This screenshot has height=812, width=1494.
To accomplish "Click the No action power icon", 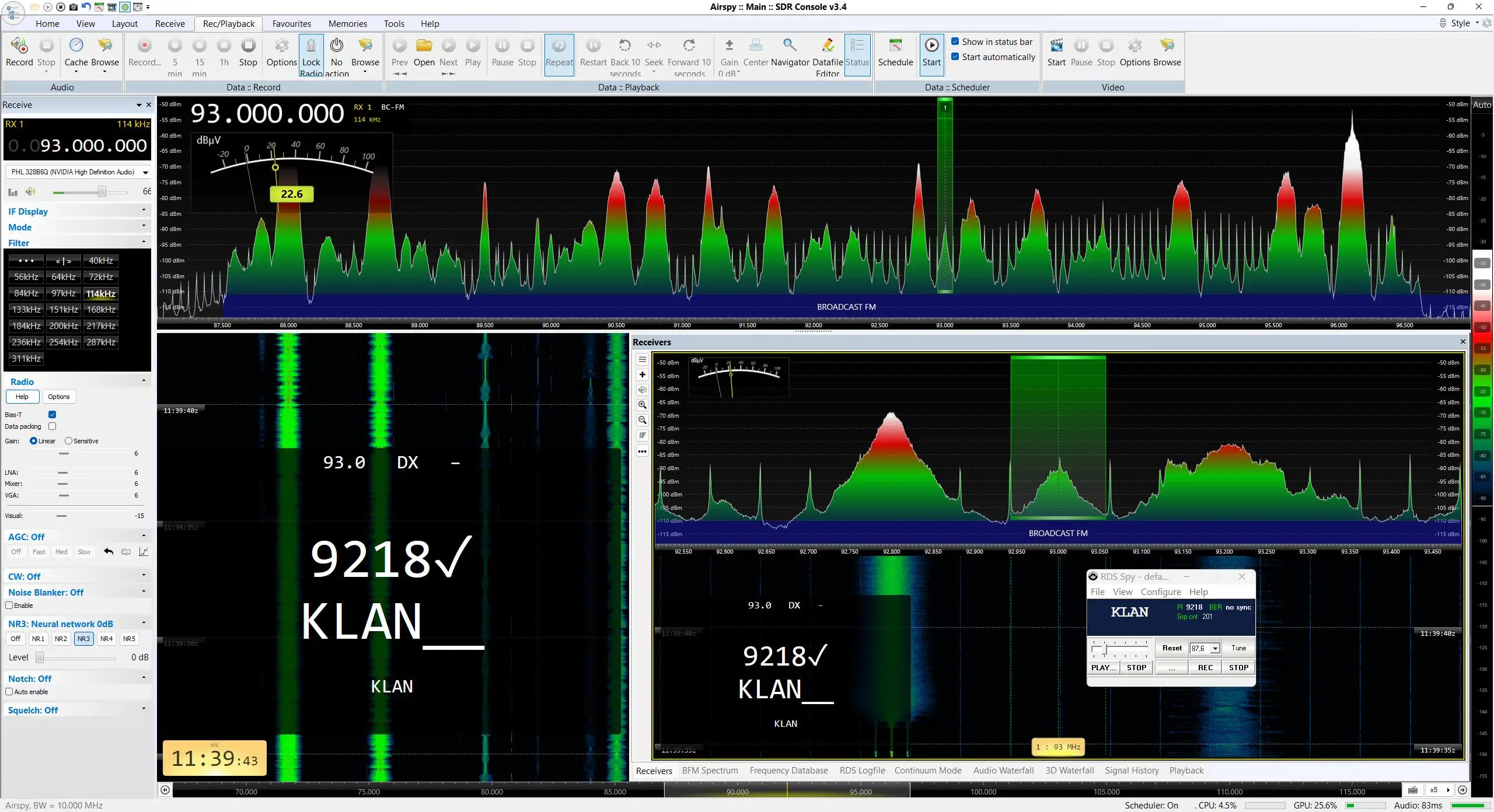I will tap(337, 45).
